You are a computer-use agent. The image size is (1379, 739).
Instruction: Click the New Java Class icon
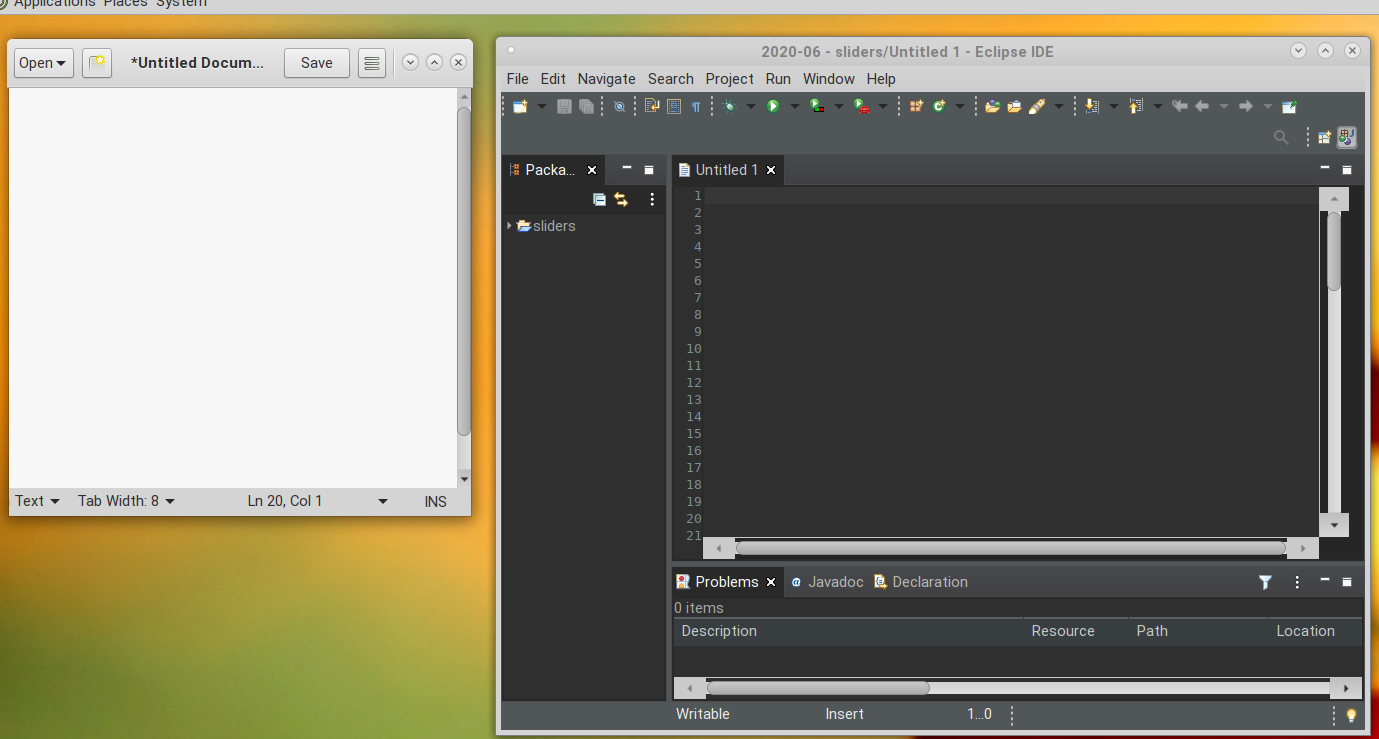click(x=939, y=106)
